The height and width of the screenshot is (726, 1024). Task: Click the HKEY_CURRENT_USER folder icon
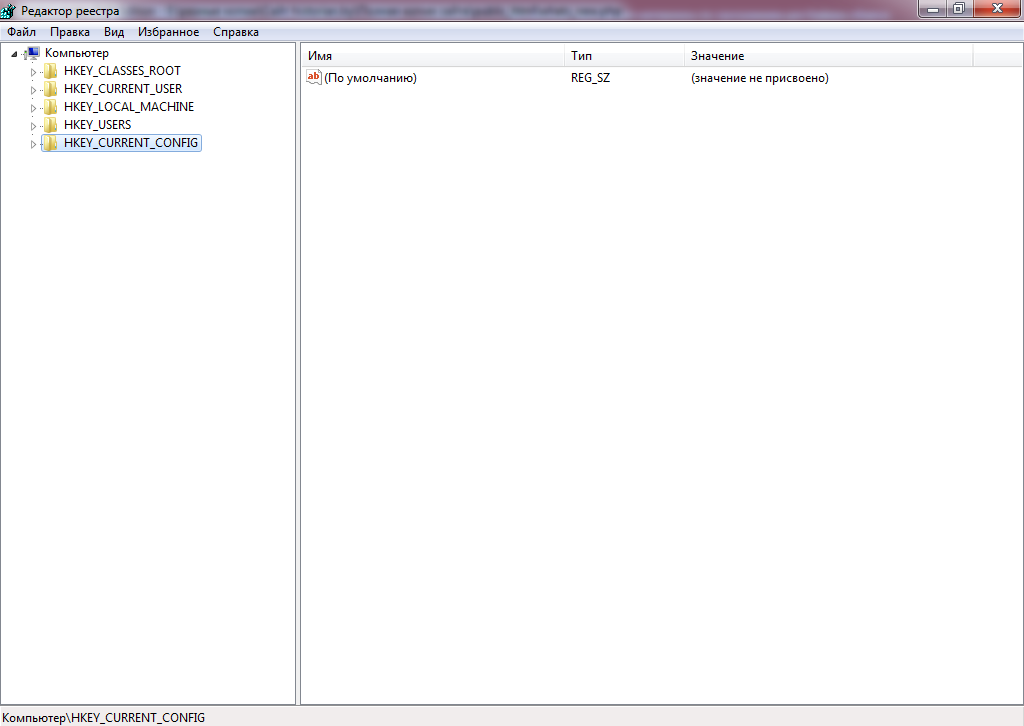click(51, 89)
